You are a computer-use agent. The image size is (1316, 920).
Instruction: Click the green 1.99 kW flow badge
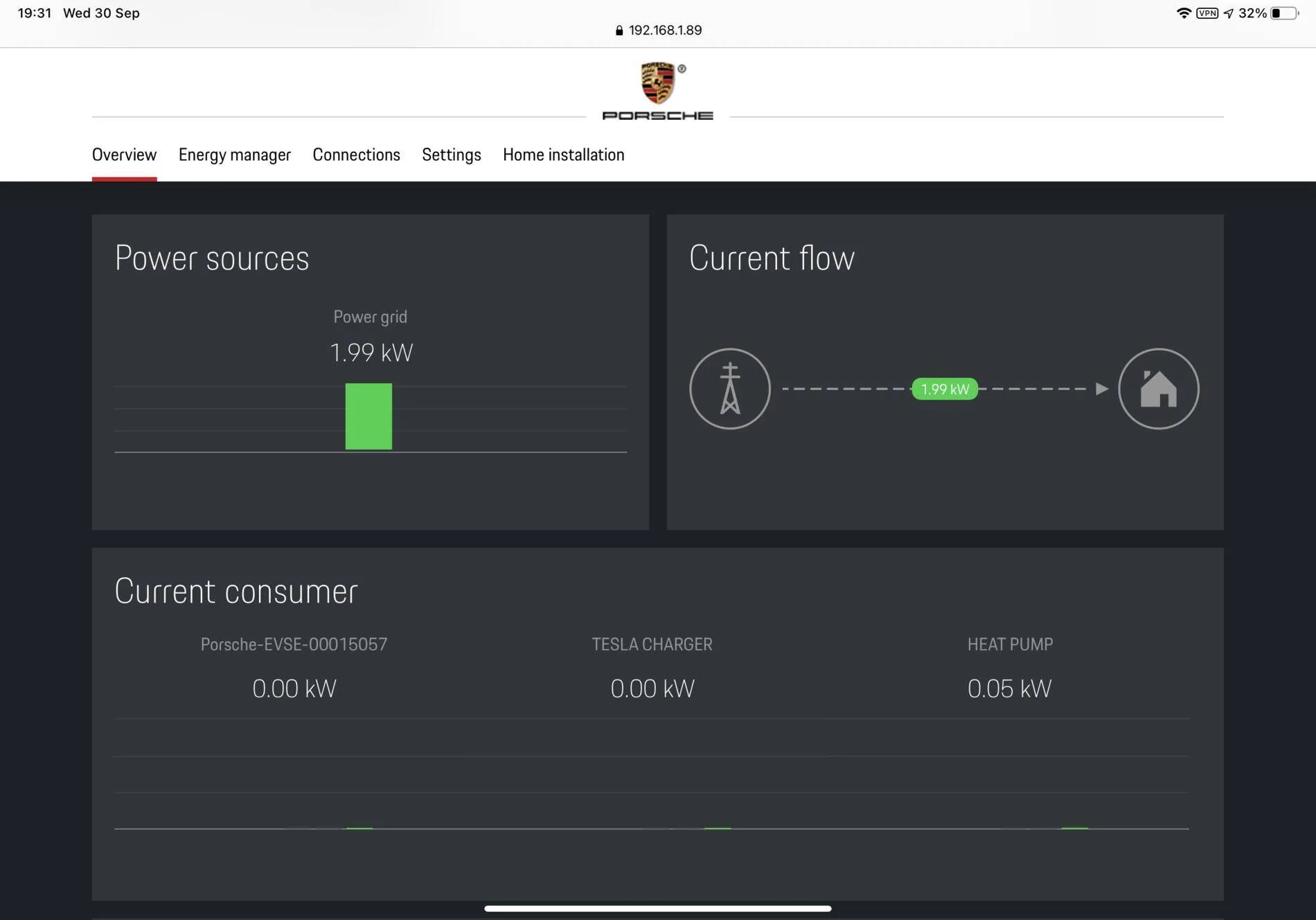945,389
